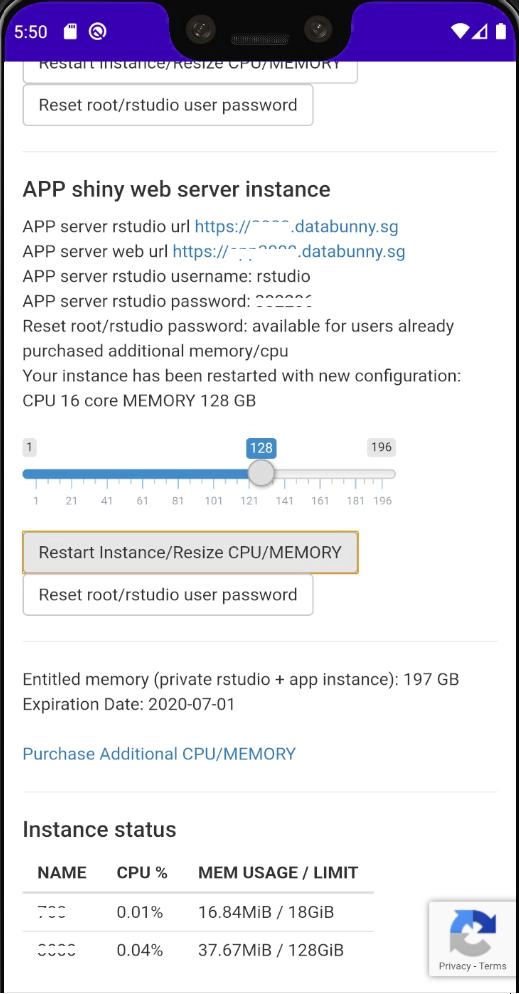Tap the battery icon in status bar
The image size is (519, 994).
(501, 31)
